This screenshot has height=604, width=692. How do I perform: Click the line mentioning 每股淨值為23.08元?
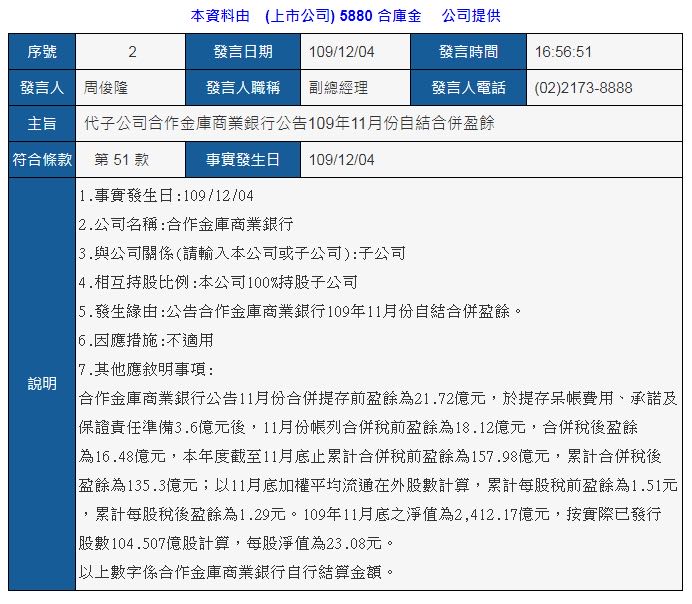coord(236,543)
